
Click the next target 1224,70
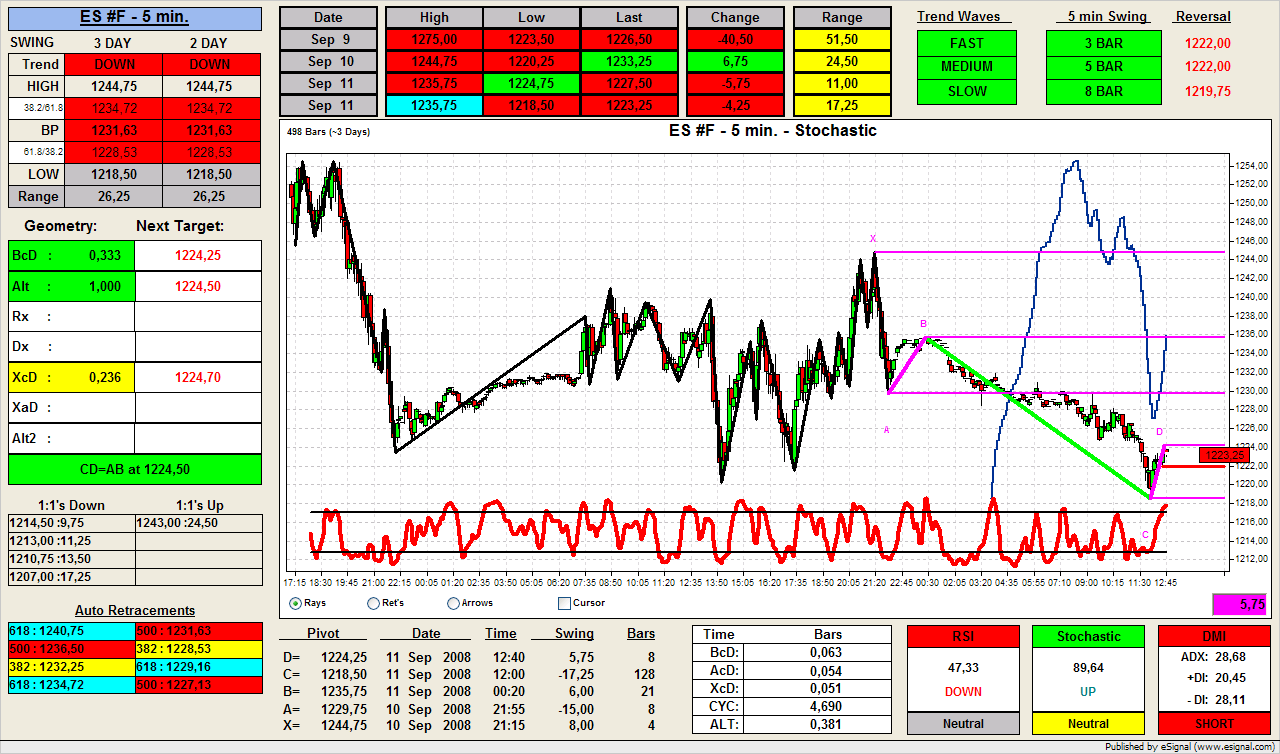point(198,377)
